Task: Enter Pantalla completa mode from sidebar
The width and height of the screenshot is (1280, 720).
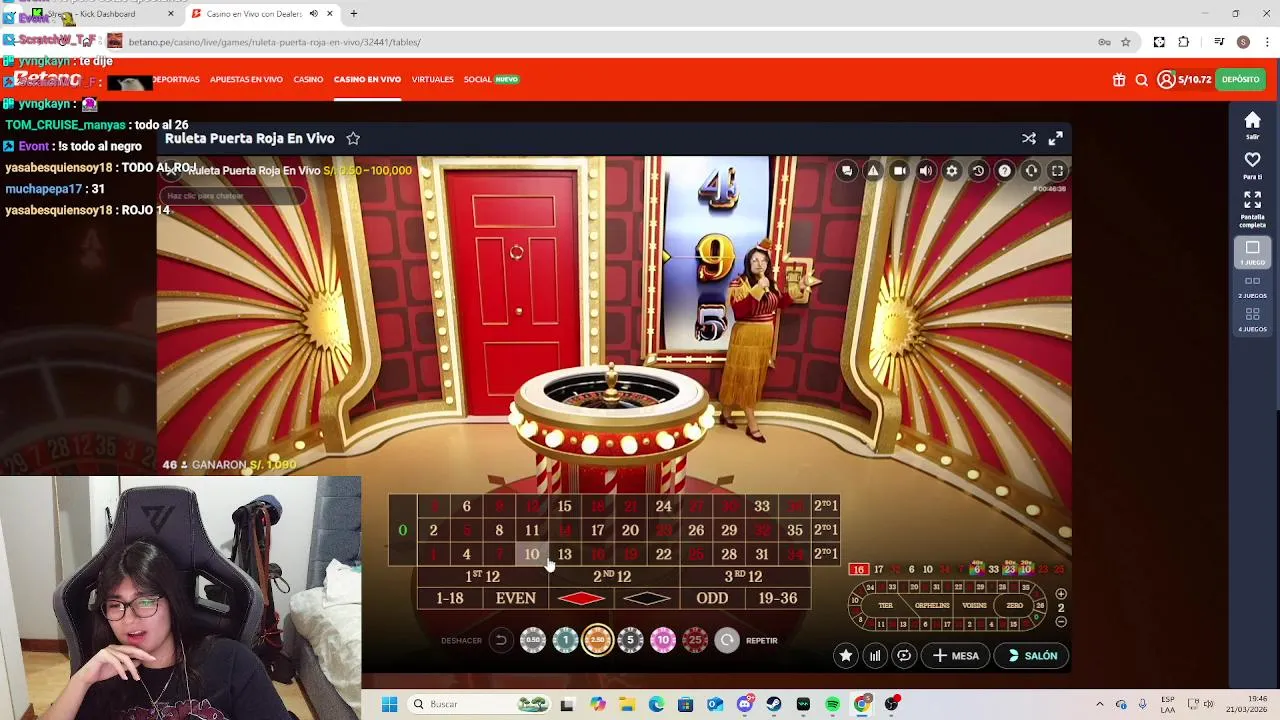Action: click(1252, 209)
